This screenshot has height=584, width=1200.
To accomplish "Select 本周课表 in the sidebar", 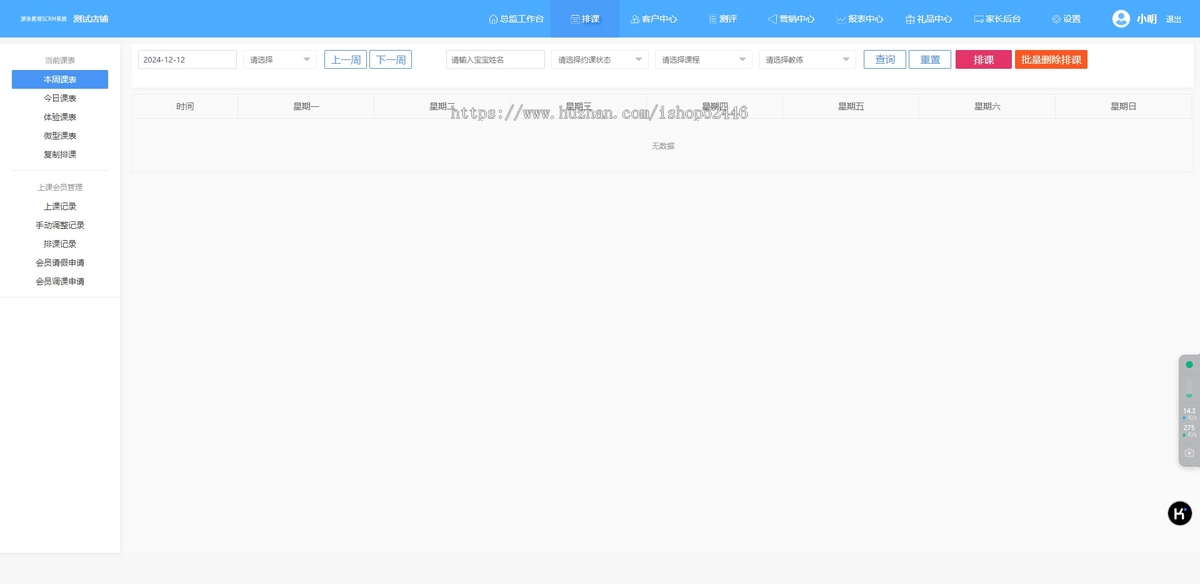I will tap(60, 80).
